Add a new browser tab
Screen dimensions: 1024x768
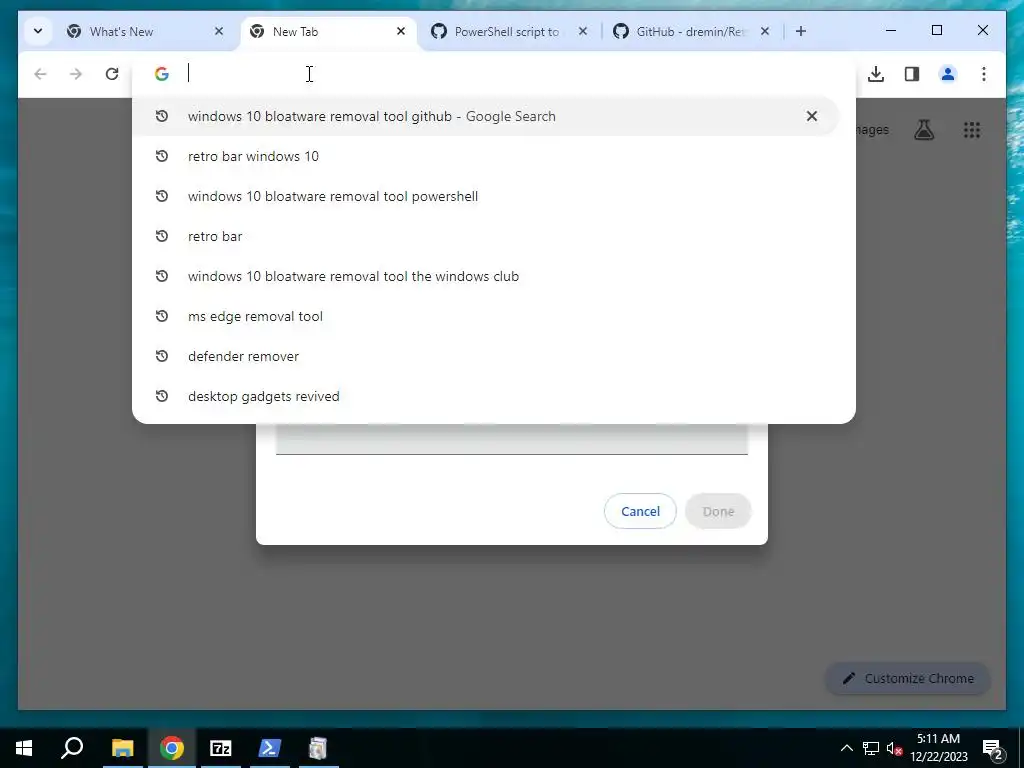(801, 31)
